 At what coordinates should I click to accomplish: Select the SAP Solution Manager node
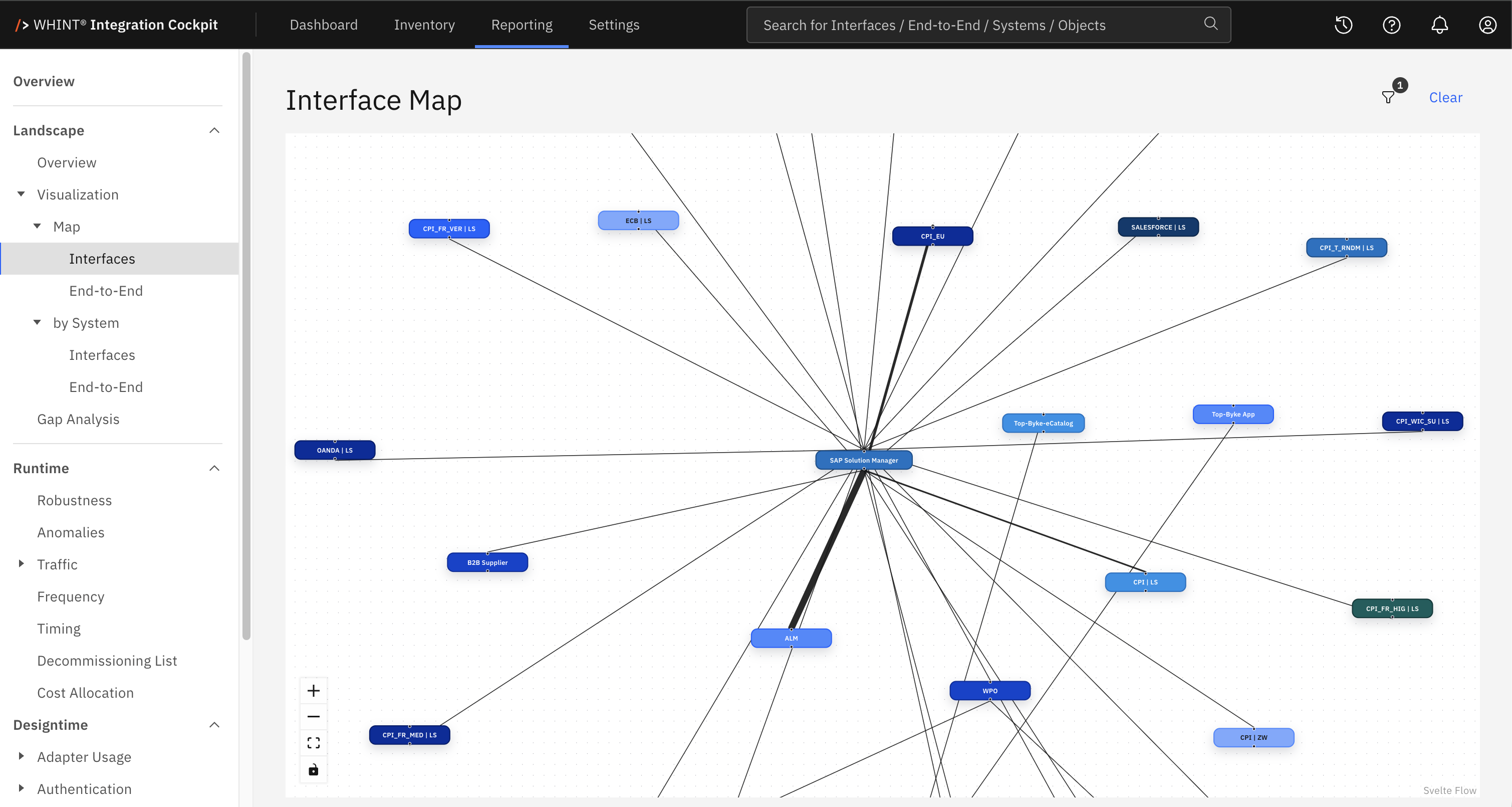tap(863, 460)
